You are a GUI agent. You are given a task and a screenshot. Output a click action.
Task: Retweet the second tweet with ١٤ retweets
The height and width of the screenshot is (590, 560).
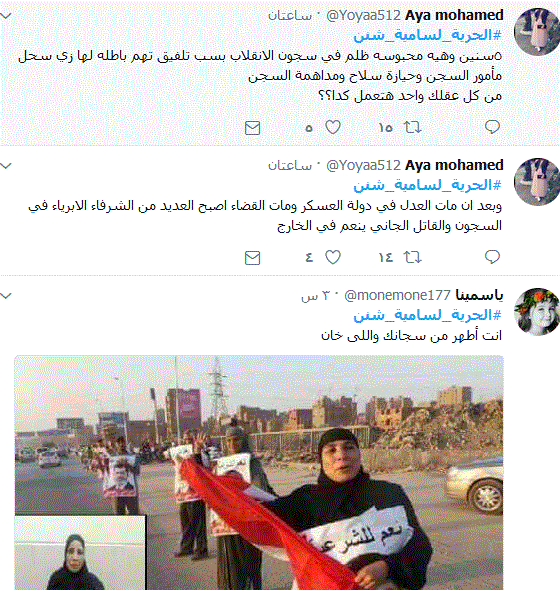tap(412, 257)
